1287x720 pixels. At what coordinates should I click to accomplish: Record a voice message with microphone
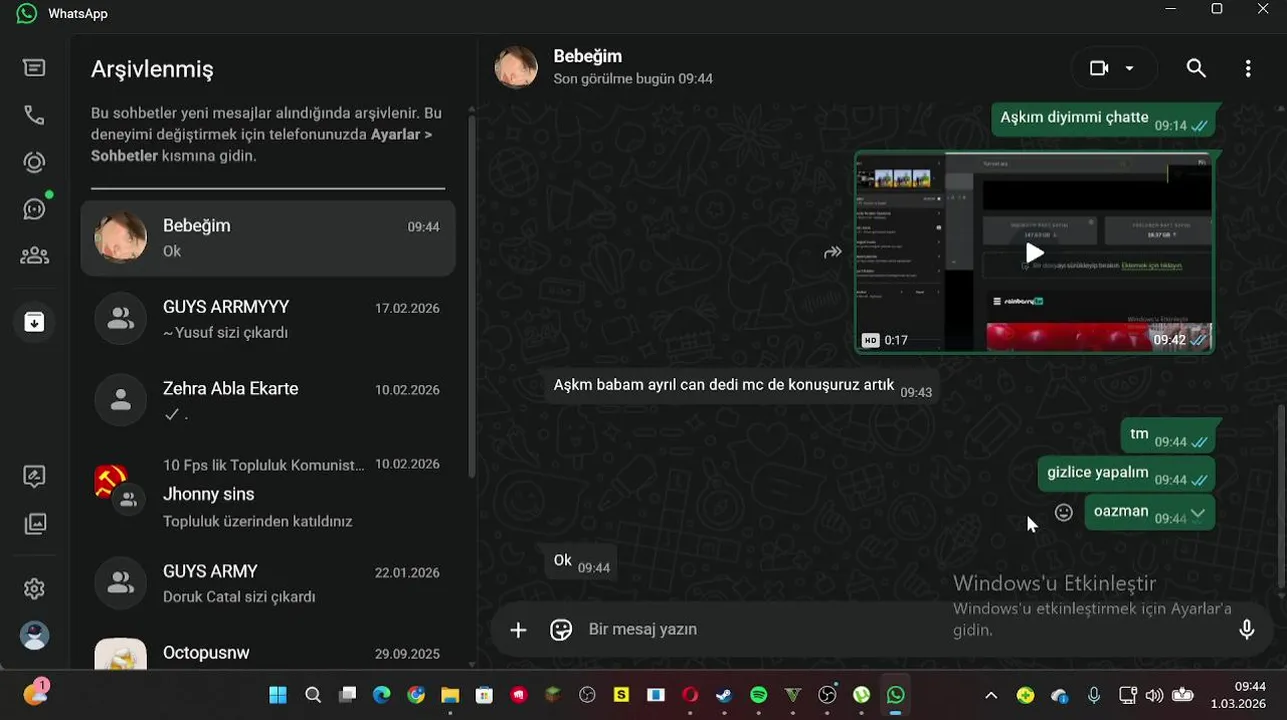(x=1247, y=629)
